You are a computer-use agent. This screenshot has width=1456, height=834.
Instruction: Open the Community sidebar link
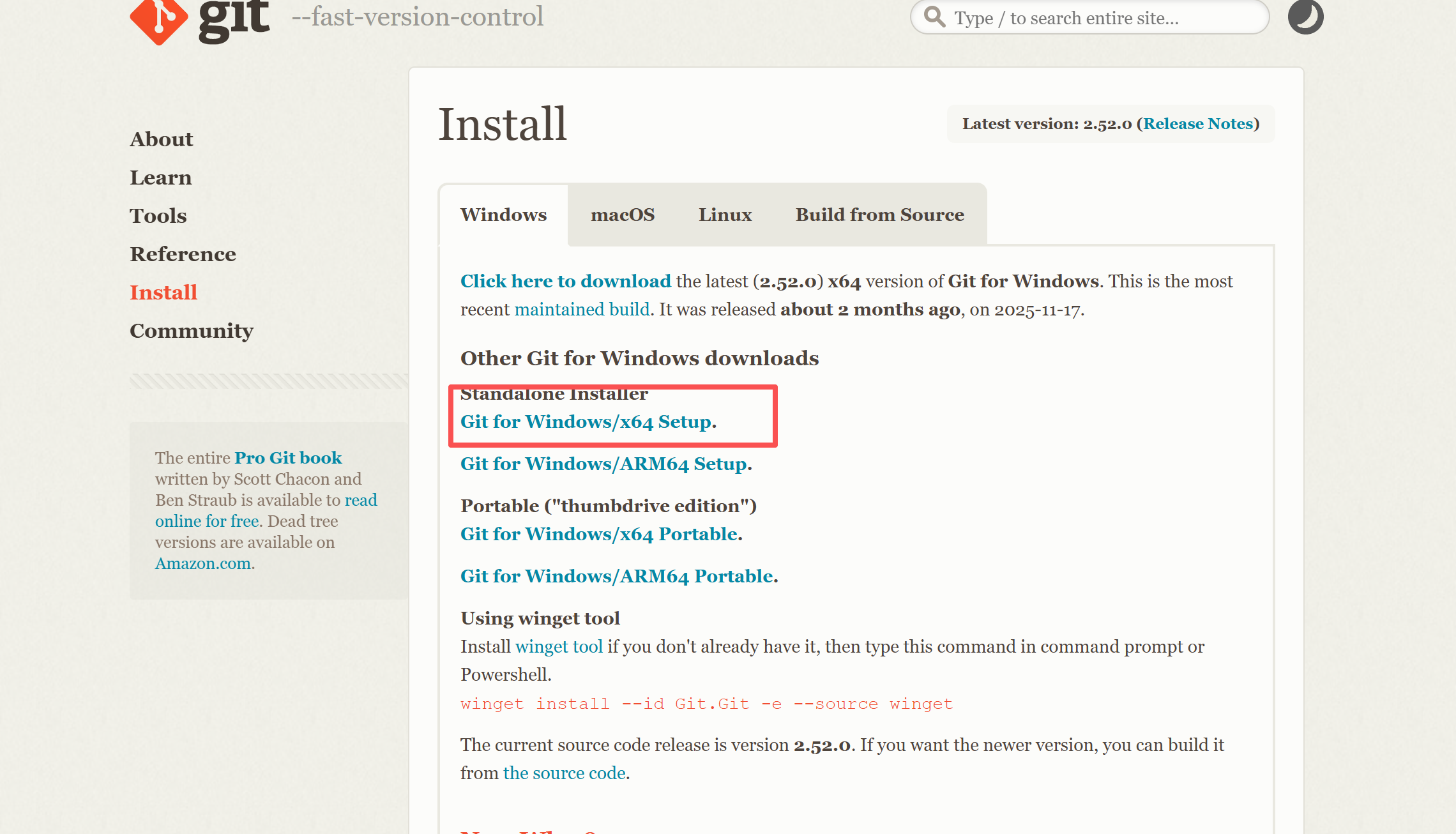[191, 331]
